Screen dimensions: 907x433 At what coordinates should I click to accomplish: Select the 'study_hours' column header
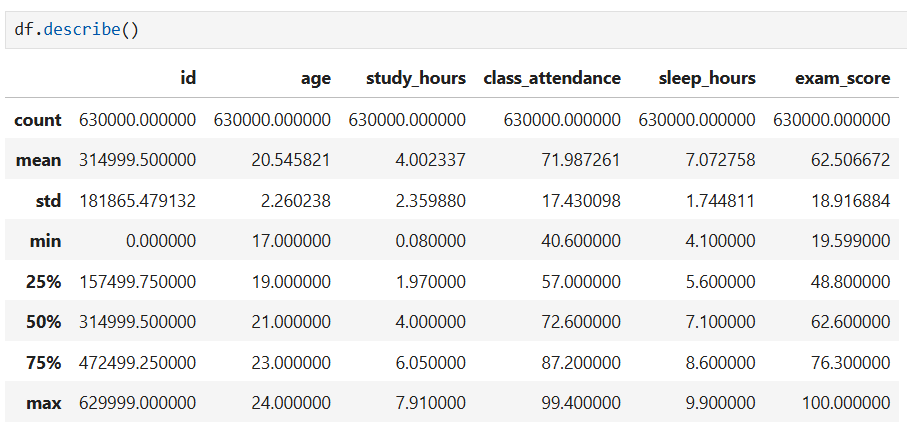(x=416, y=78)
